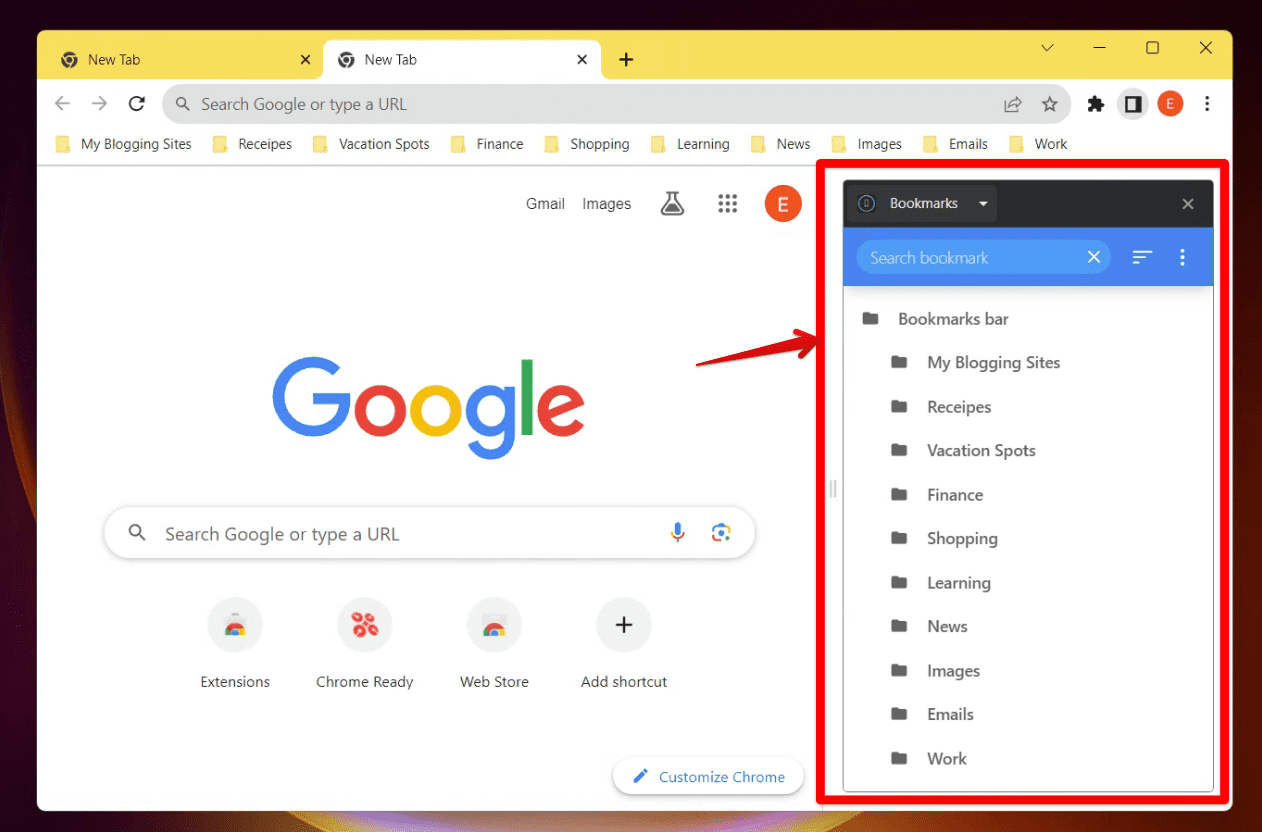Open My Blogging Sites folder on bookmarks bar
The height and width of the screenshot is (832, 1262).
coord(124,144)
